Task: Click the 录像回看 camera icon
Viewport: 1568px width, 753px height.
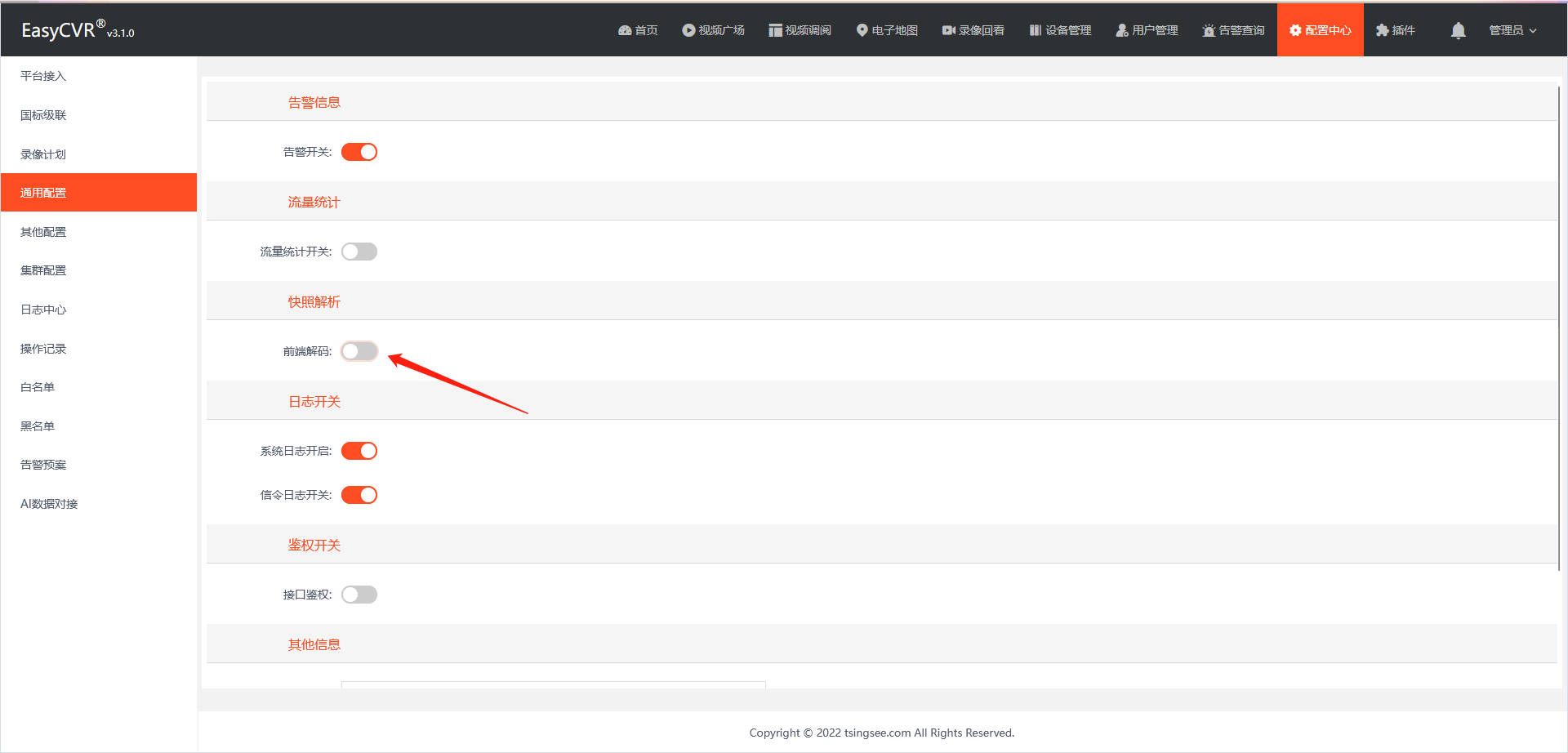Action: click(x=949, y=30)
